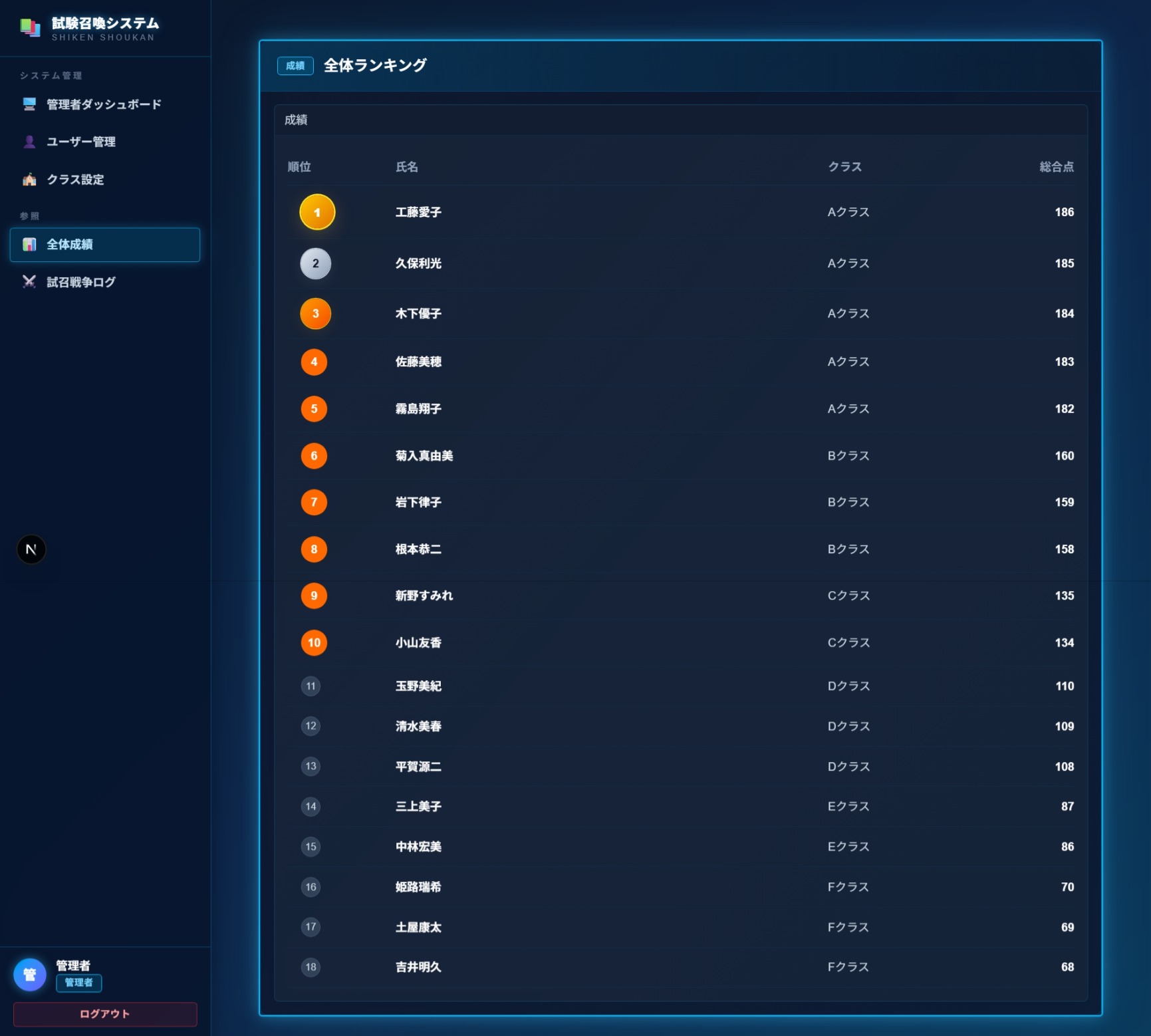
Task: Click the gray rank 13 badge
Action: click(x=311, y=767)
